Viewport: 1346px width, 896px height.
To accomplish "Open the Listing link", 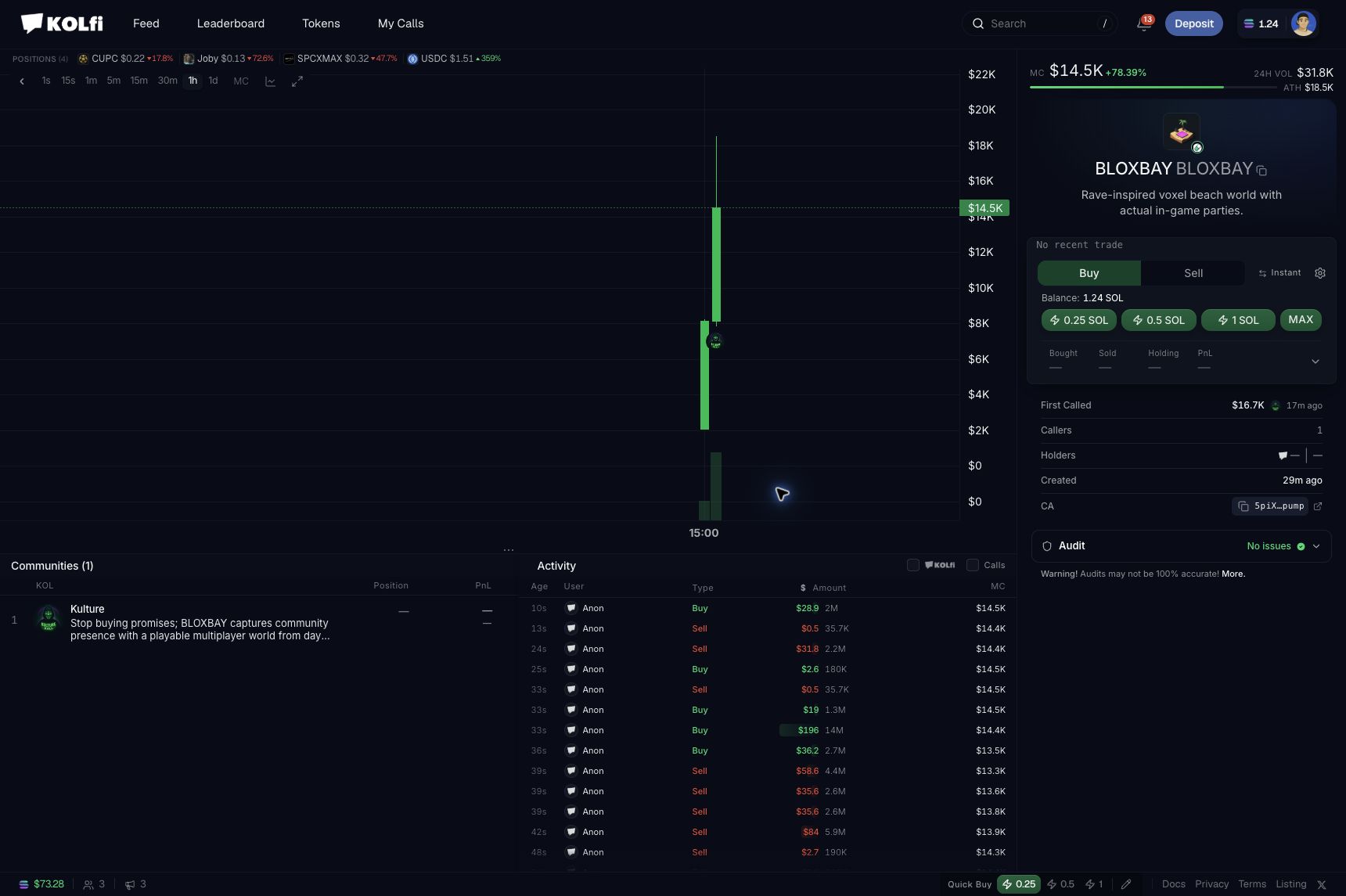I will 1290,884.
